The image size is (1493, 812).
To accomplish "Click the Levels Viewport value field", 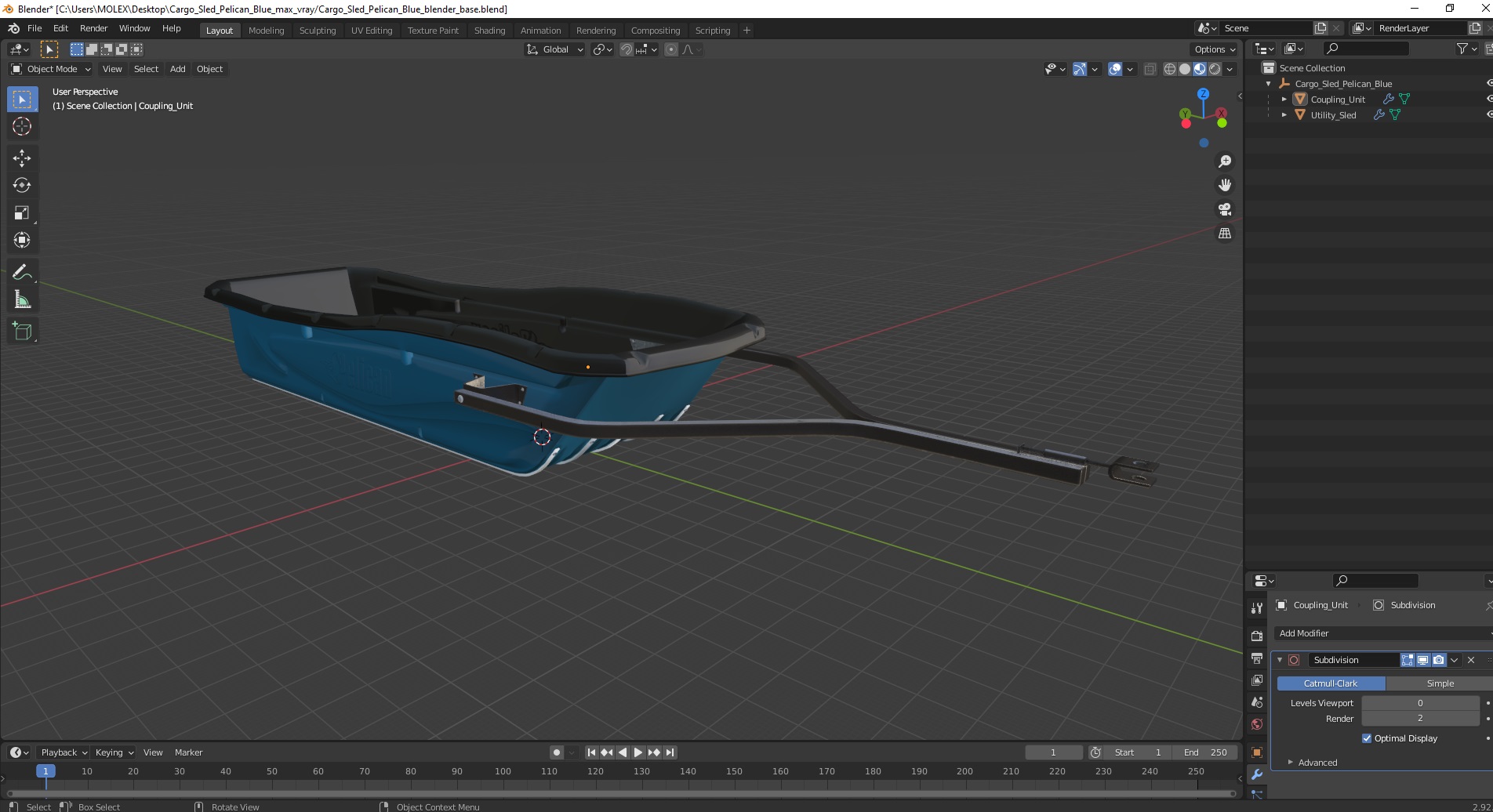I will (1420, 703).
